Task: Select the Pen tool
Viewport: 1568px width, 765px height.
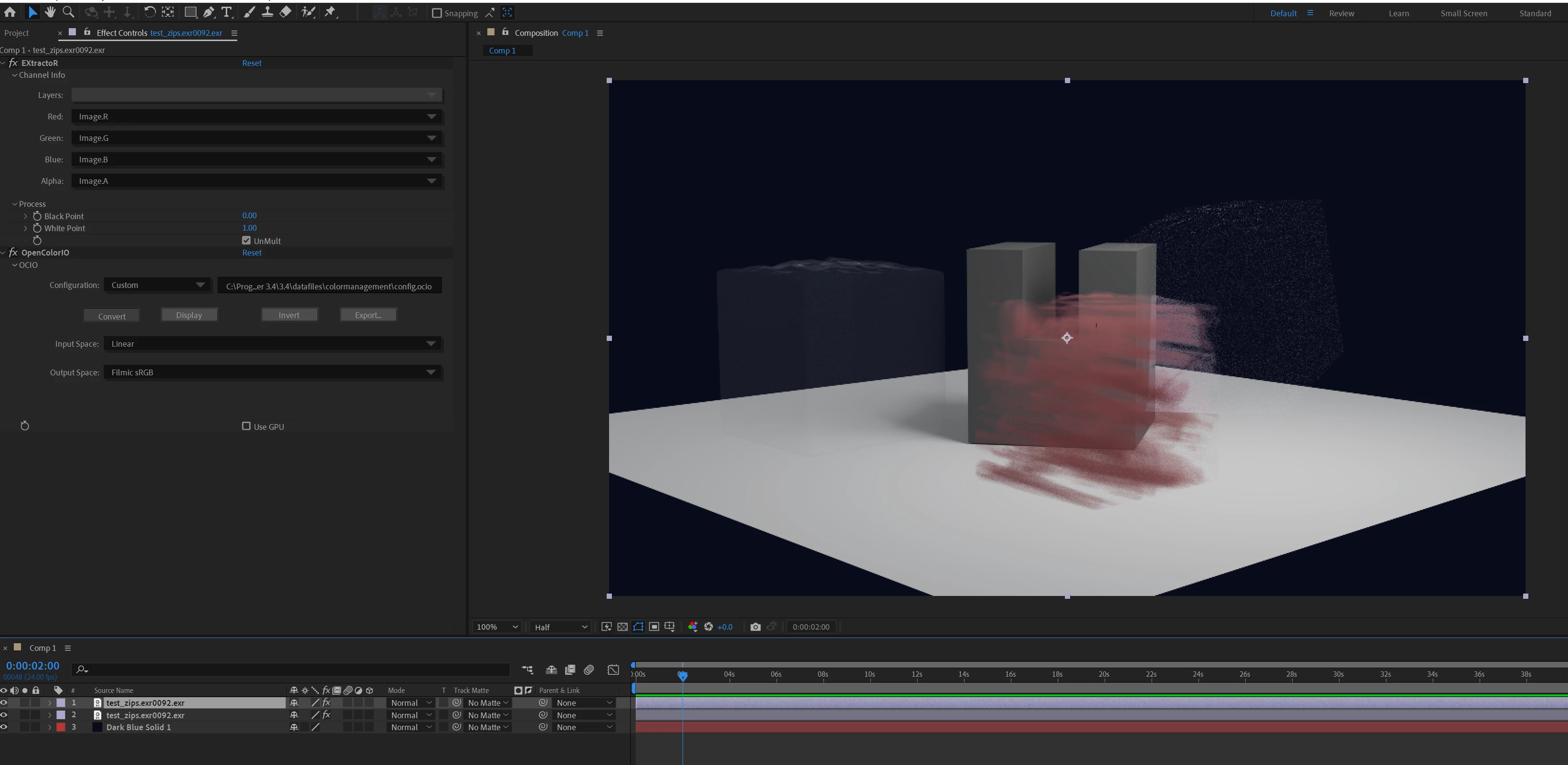Action: [209, 12]
